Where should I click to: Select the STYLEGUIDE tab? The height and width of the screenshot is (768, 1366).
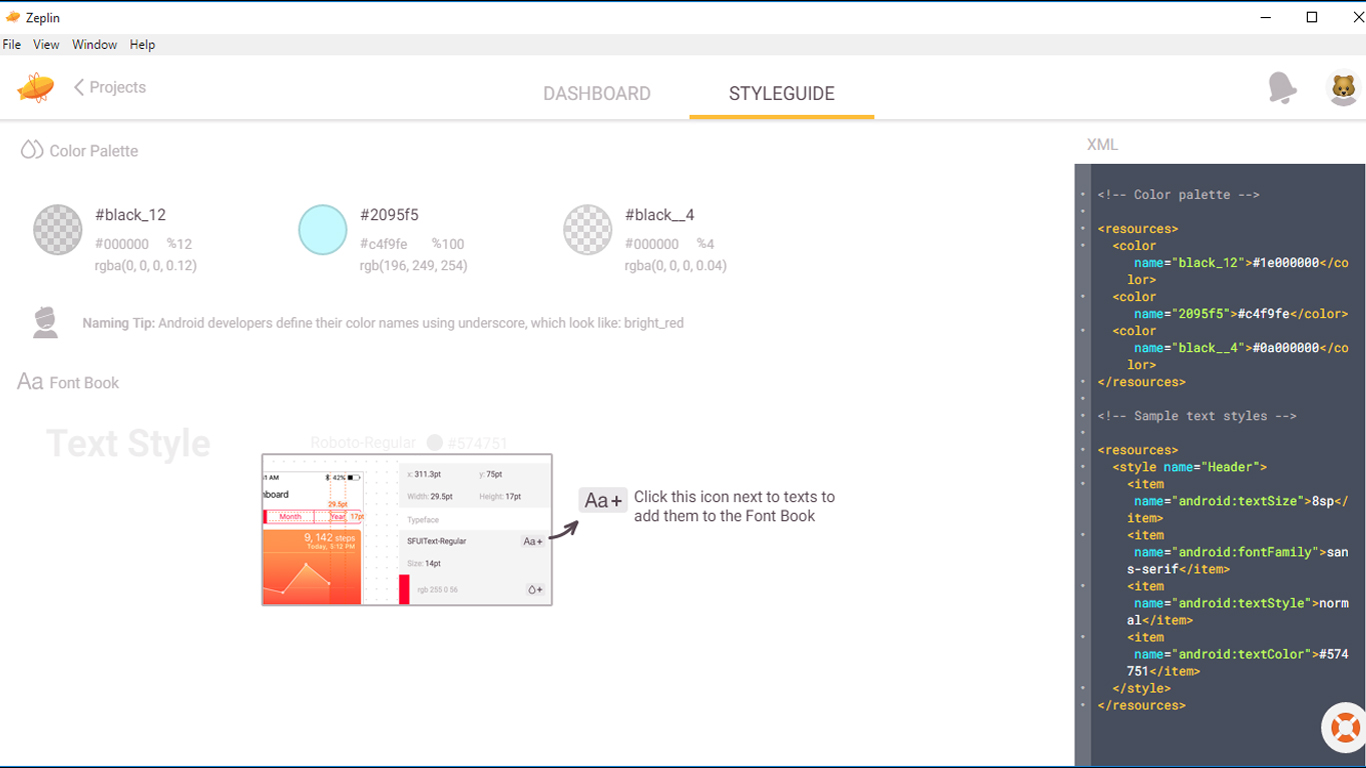click(781, 93)
